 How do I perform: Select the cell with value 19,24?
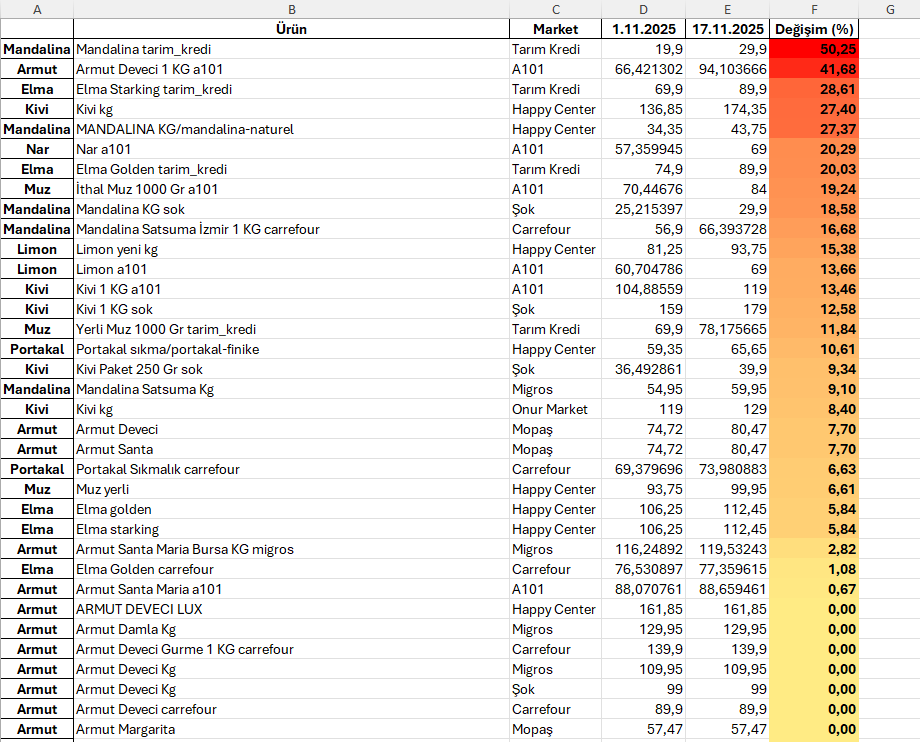click(814, 189)
